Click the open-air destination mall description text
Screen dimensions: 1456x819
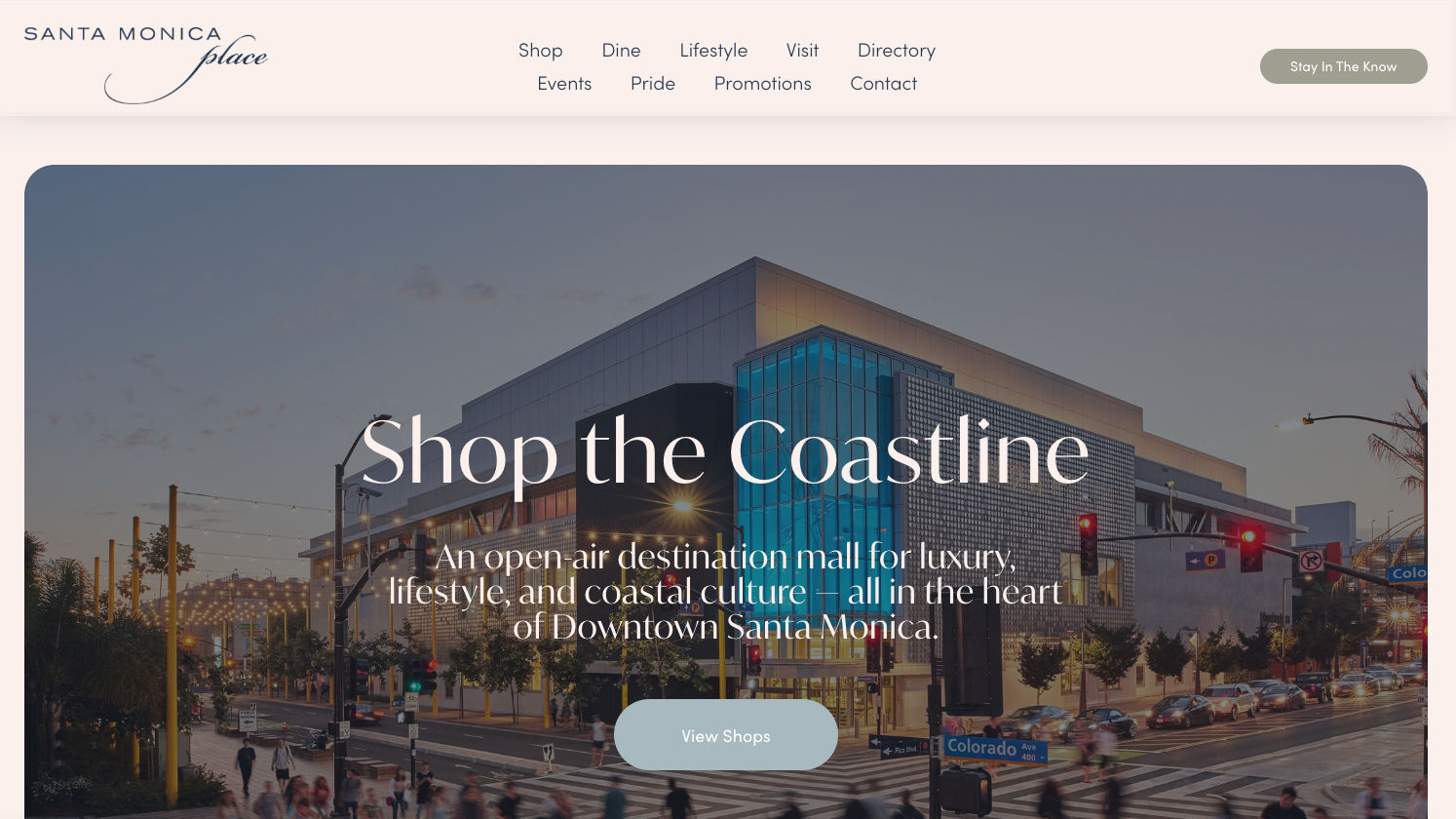tap(725, 592)
